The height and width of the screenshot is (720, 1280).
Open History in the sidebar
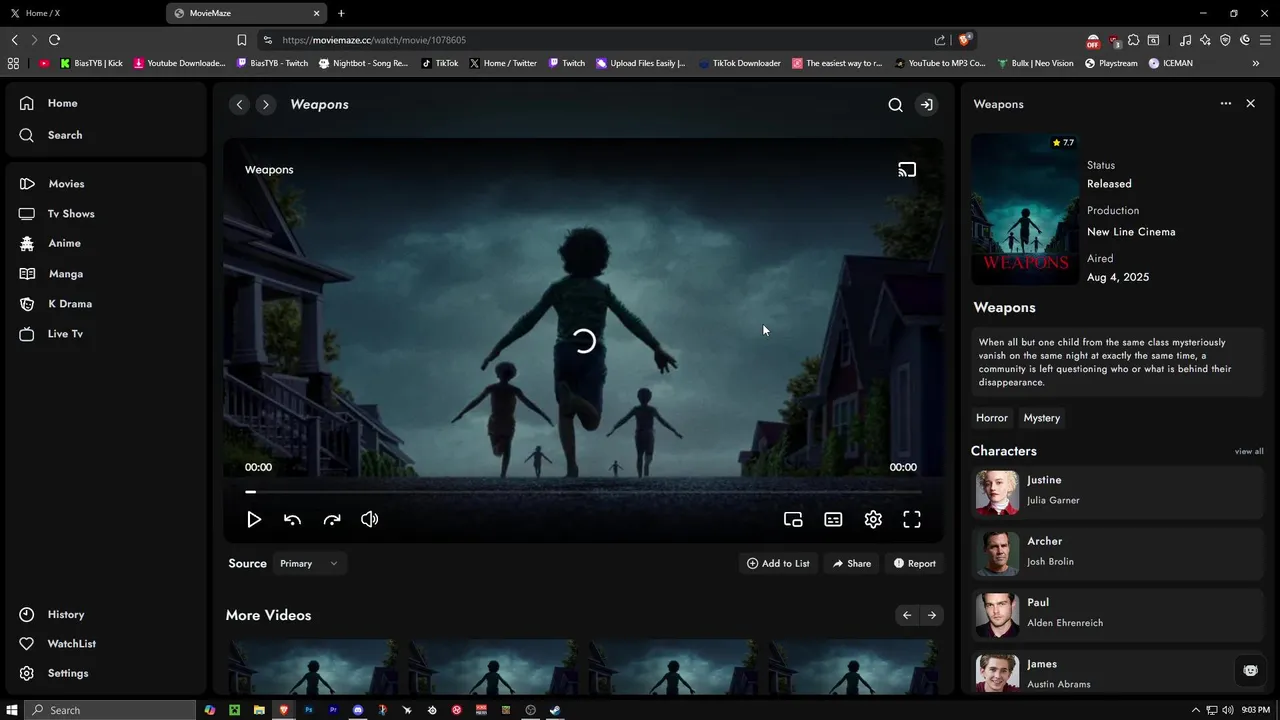tap(65, 615)
